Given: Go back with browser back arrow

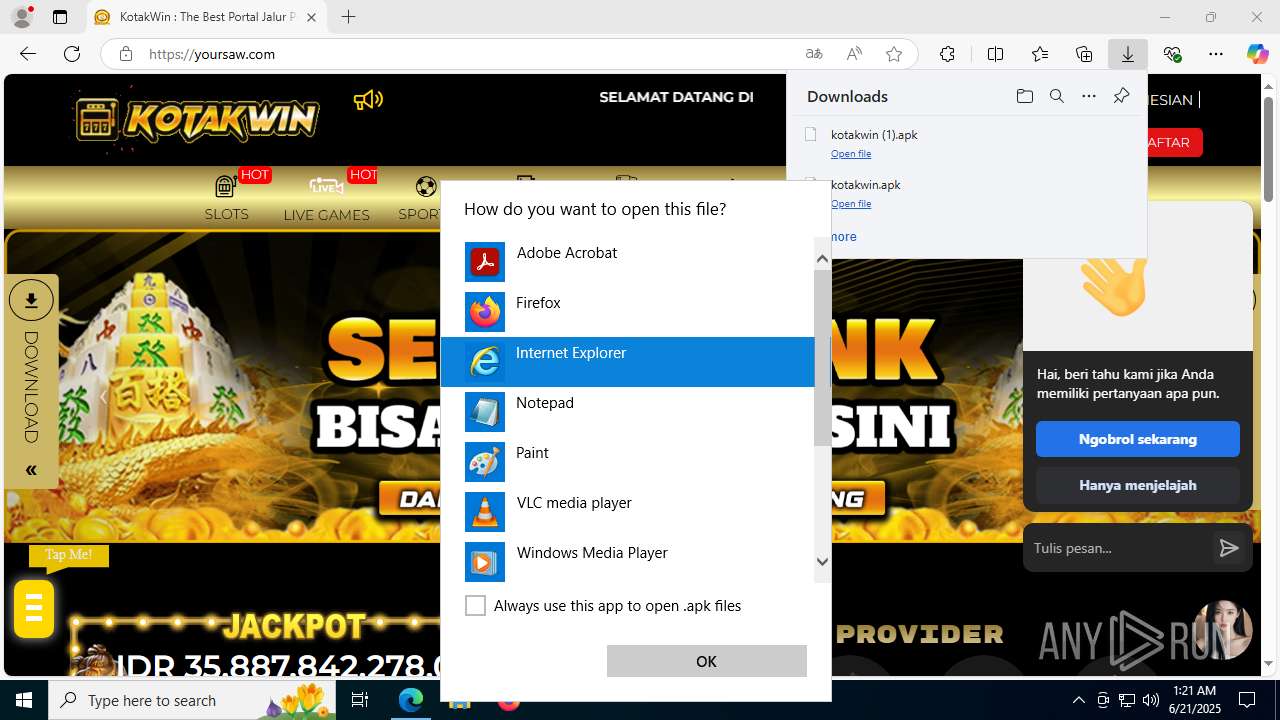Looking at the screenshot, I should [x=28, y=54].
